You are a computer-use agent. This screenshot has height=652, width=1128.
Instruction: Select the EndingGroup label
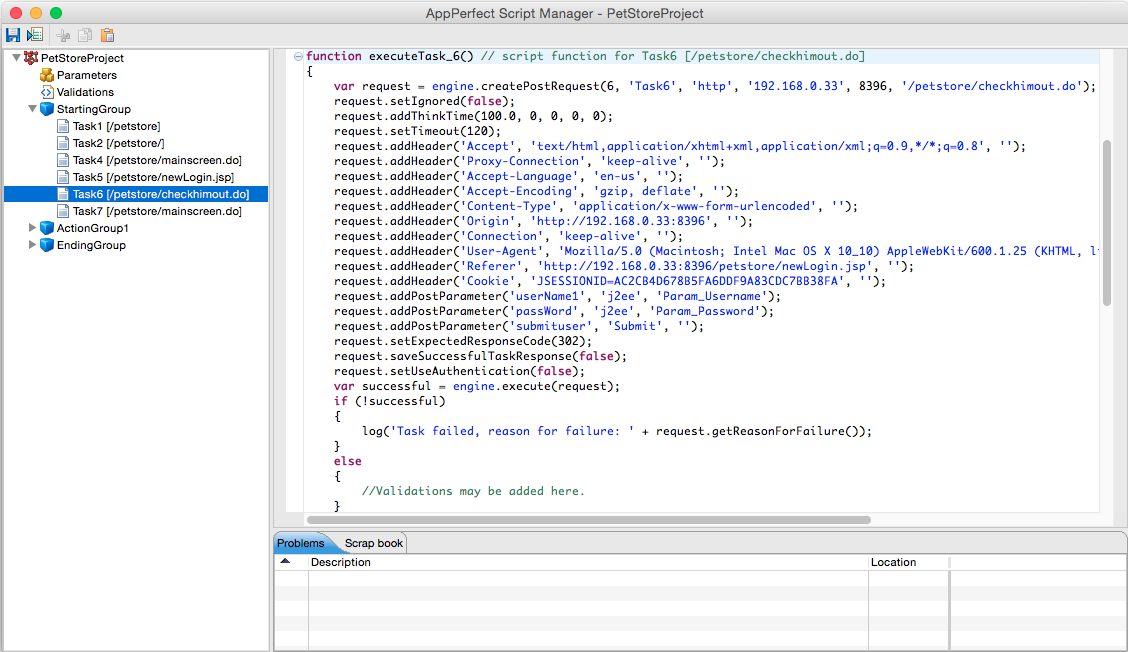[x=91, y=245]
